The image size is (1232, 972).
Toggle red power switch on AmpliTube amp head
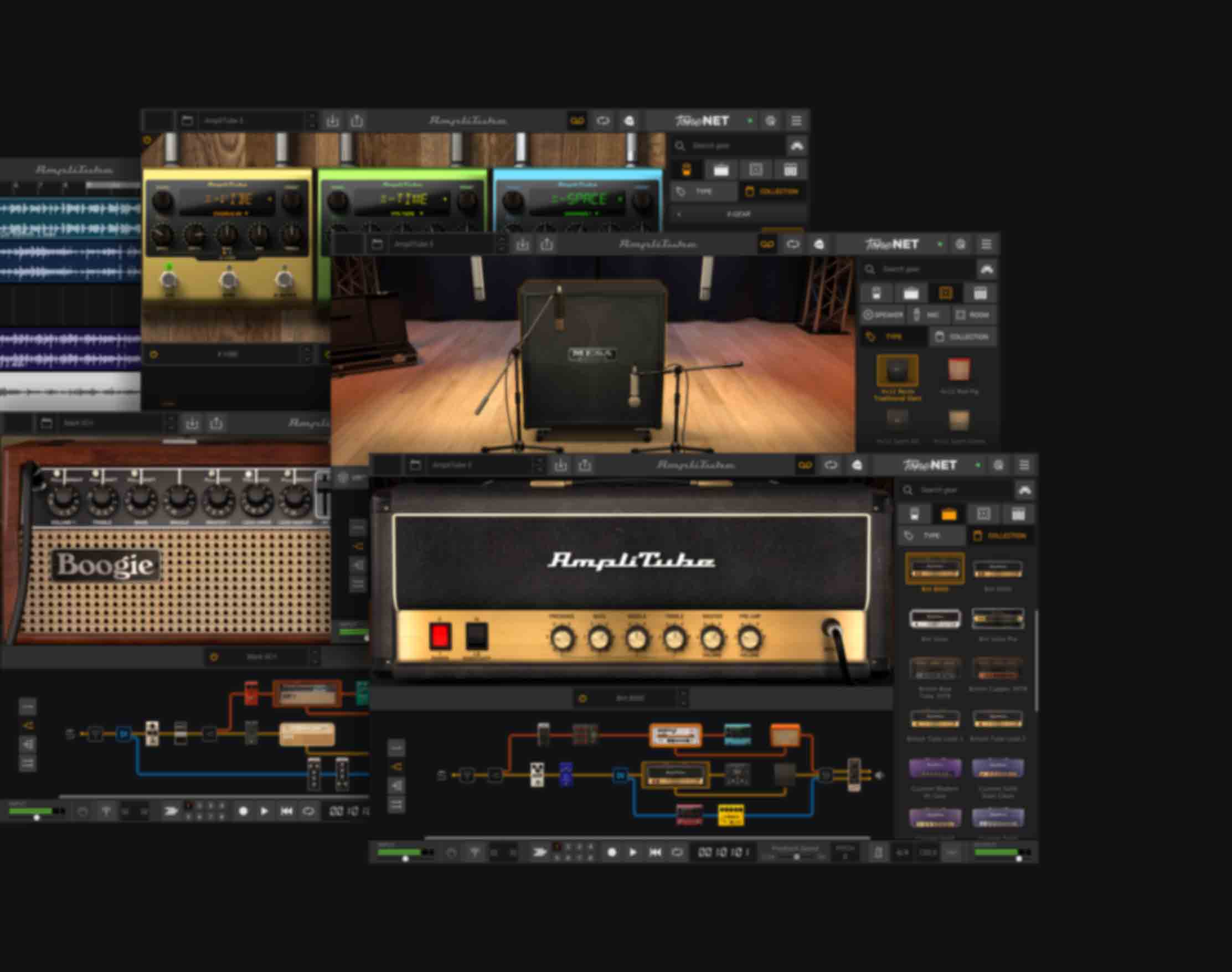click(x=440, y=636)
